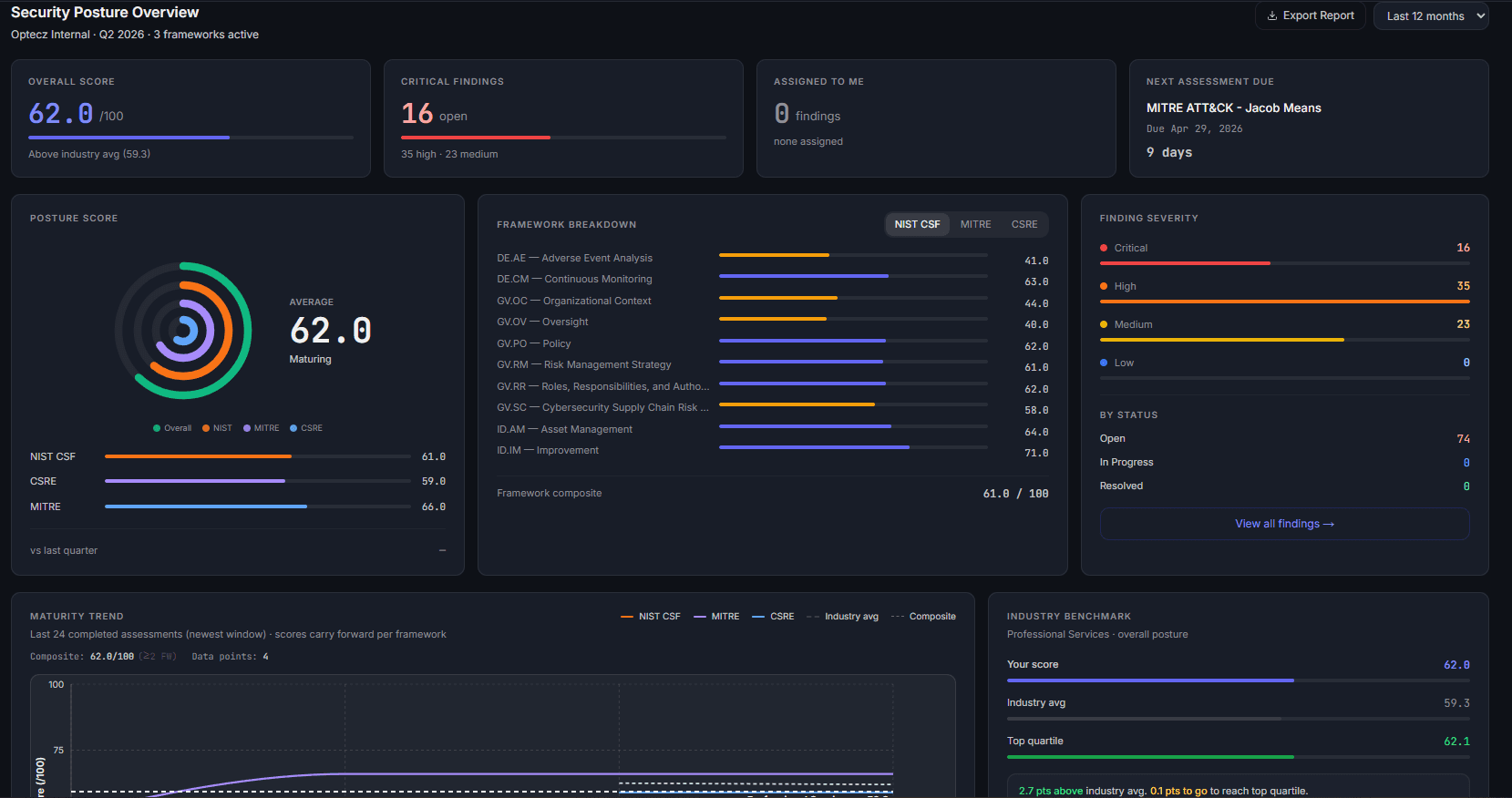Viewport: 1512px width, 798px height.
Task: Click the CSRE blue legend dot
Action: click(293, 428)
